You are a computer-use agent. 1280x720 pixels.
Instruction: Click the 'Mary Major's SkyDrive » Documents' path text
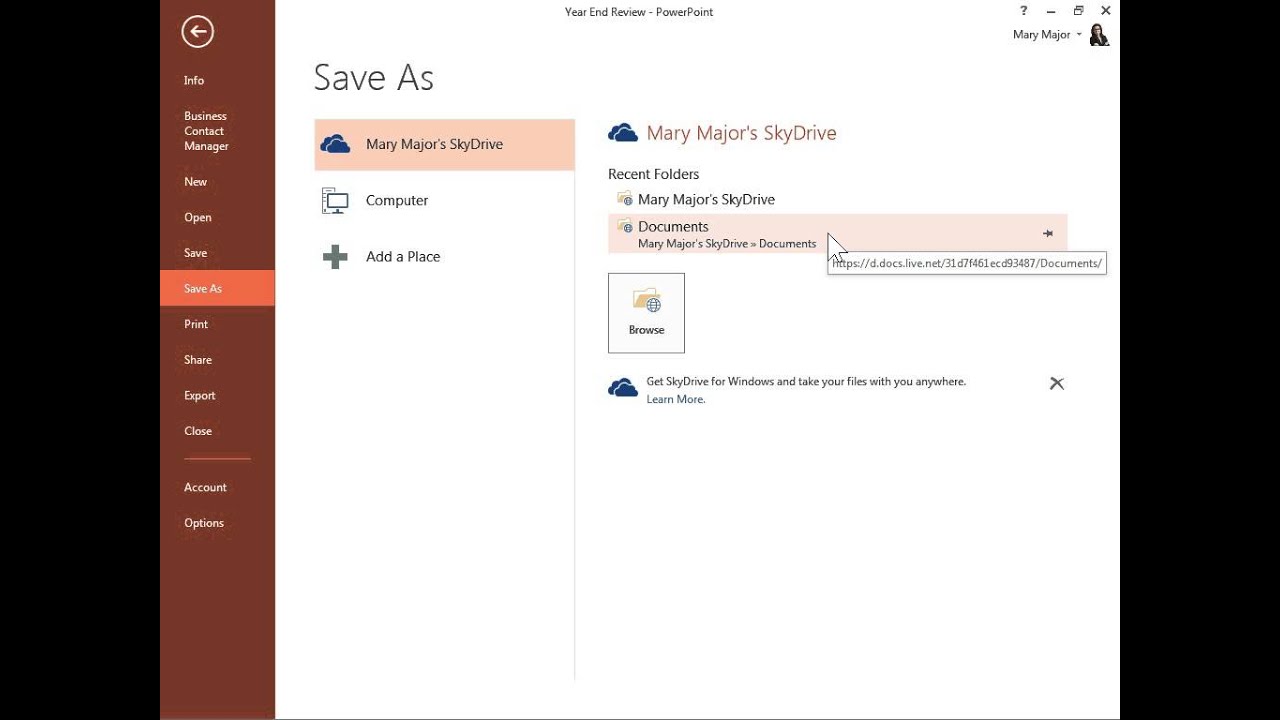click(727, 244)
